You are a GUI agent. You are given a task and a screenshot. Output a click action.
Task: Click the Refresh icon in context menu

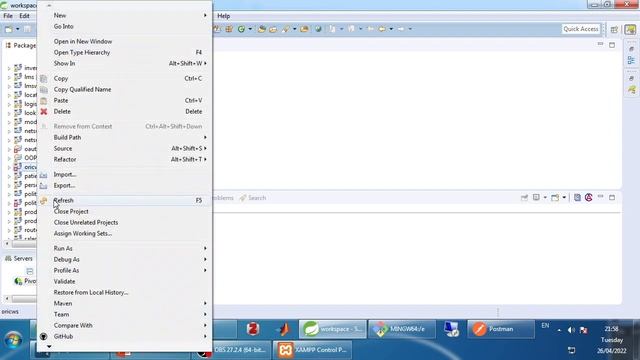click(x=44, y=200)
